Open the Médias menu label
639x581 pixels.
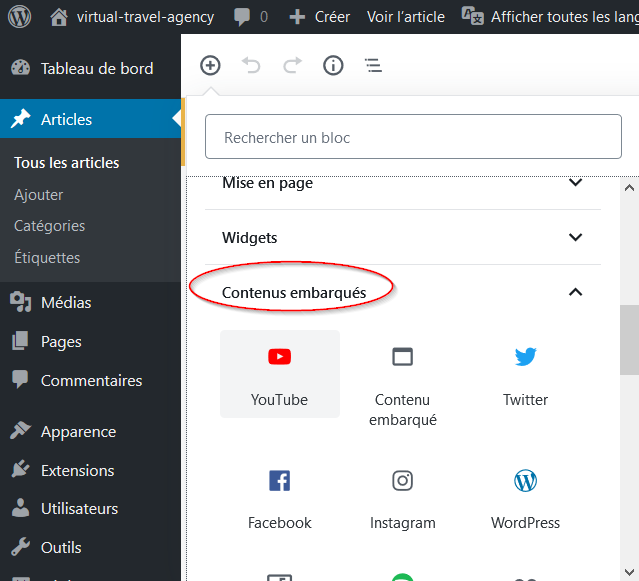(x=66, y=302)
